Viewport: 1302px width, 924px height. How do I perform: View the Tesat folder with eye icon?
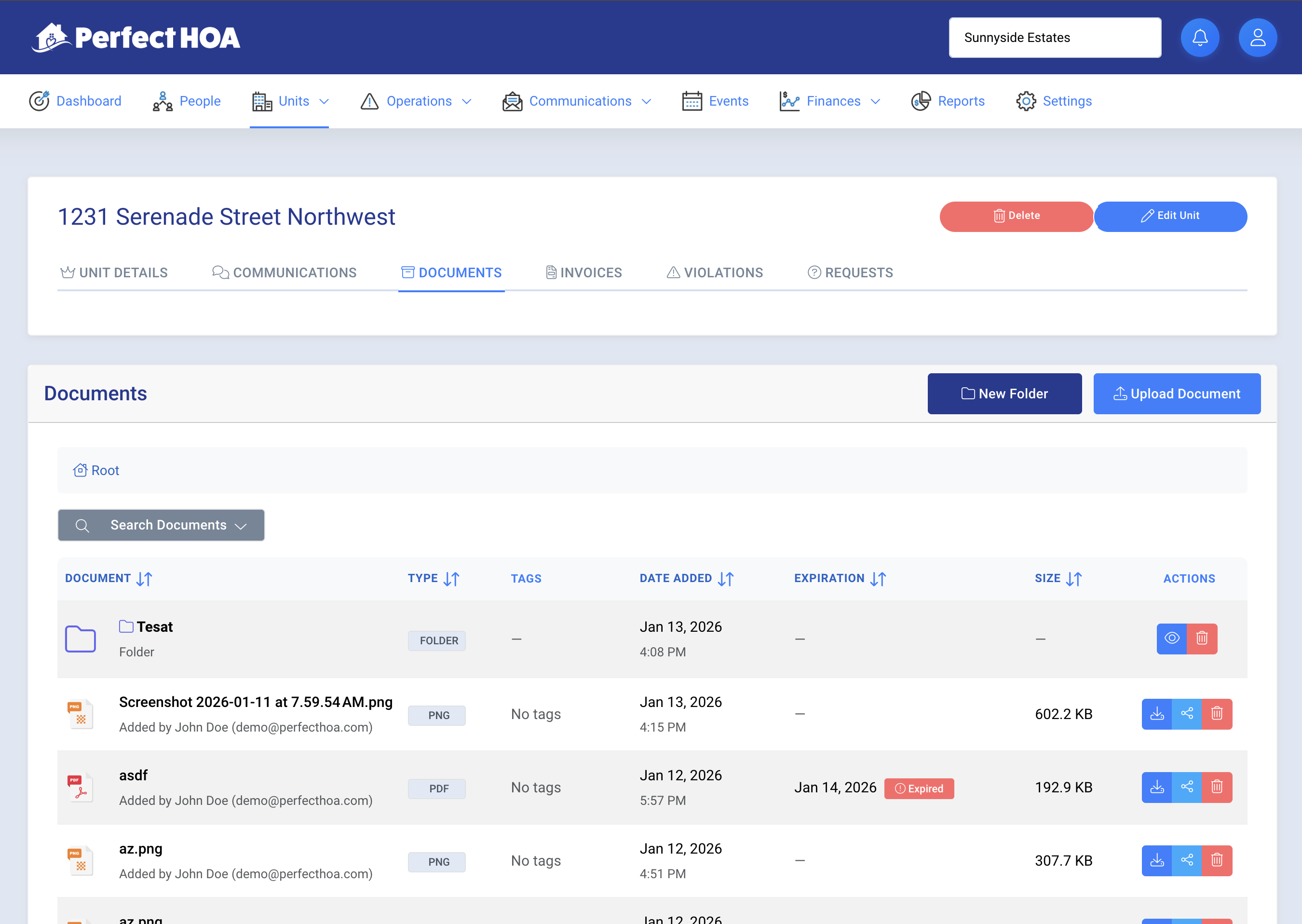[x=1171, y=639]
